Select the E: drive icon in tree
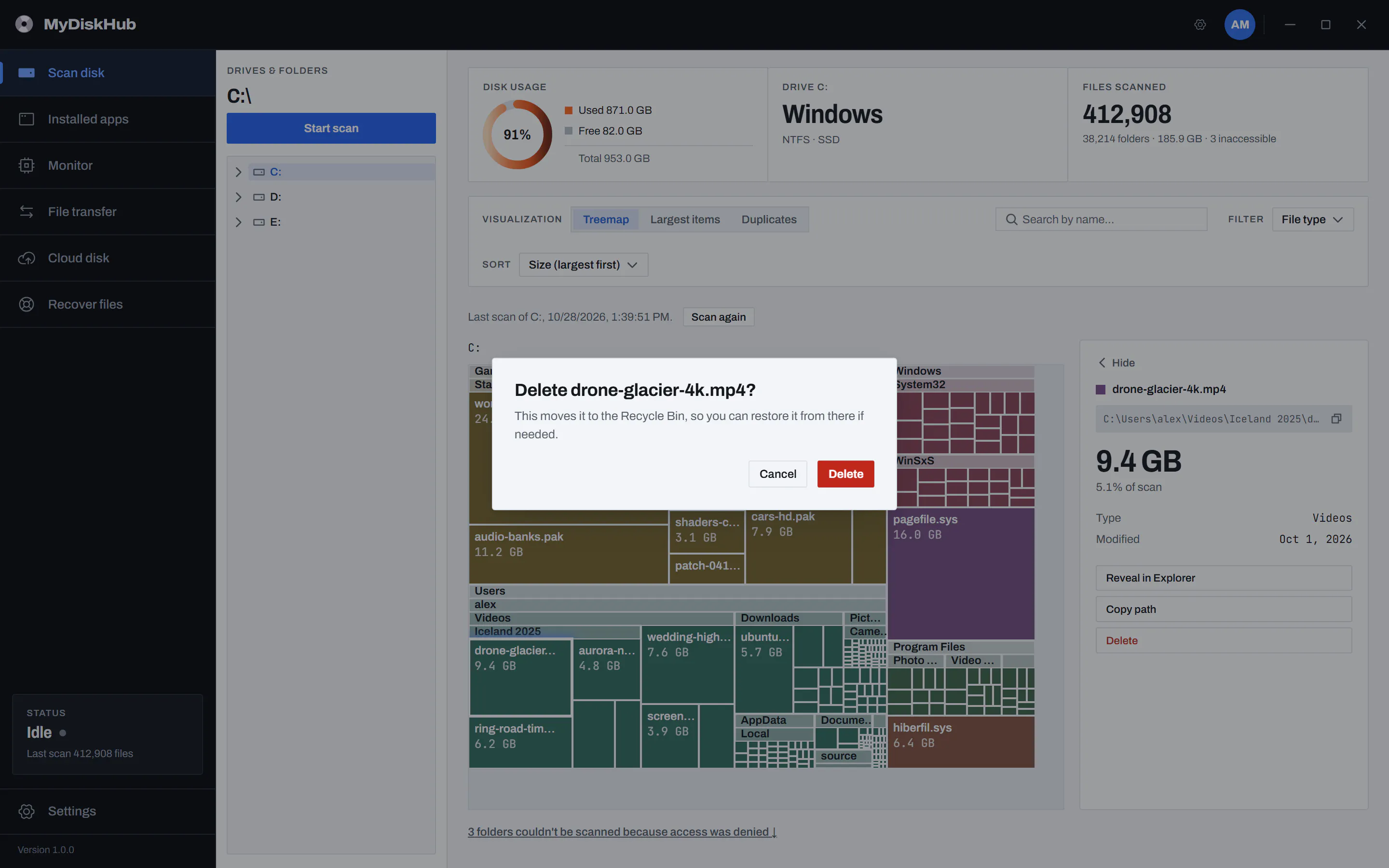1389x868 pixels. pyautogui.click(x=259, y=222)
